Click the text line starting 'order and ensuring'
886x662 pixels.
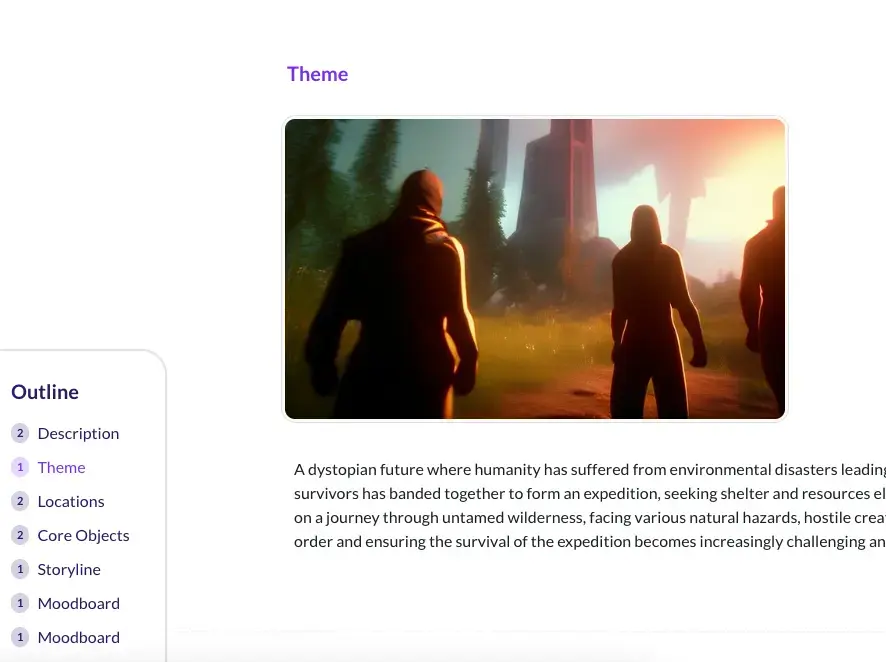589,542
